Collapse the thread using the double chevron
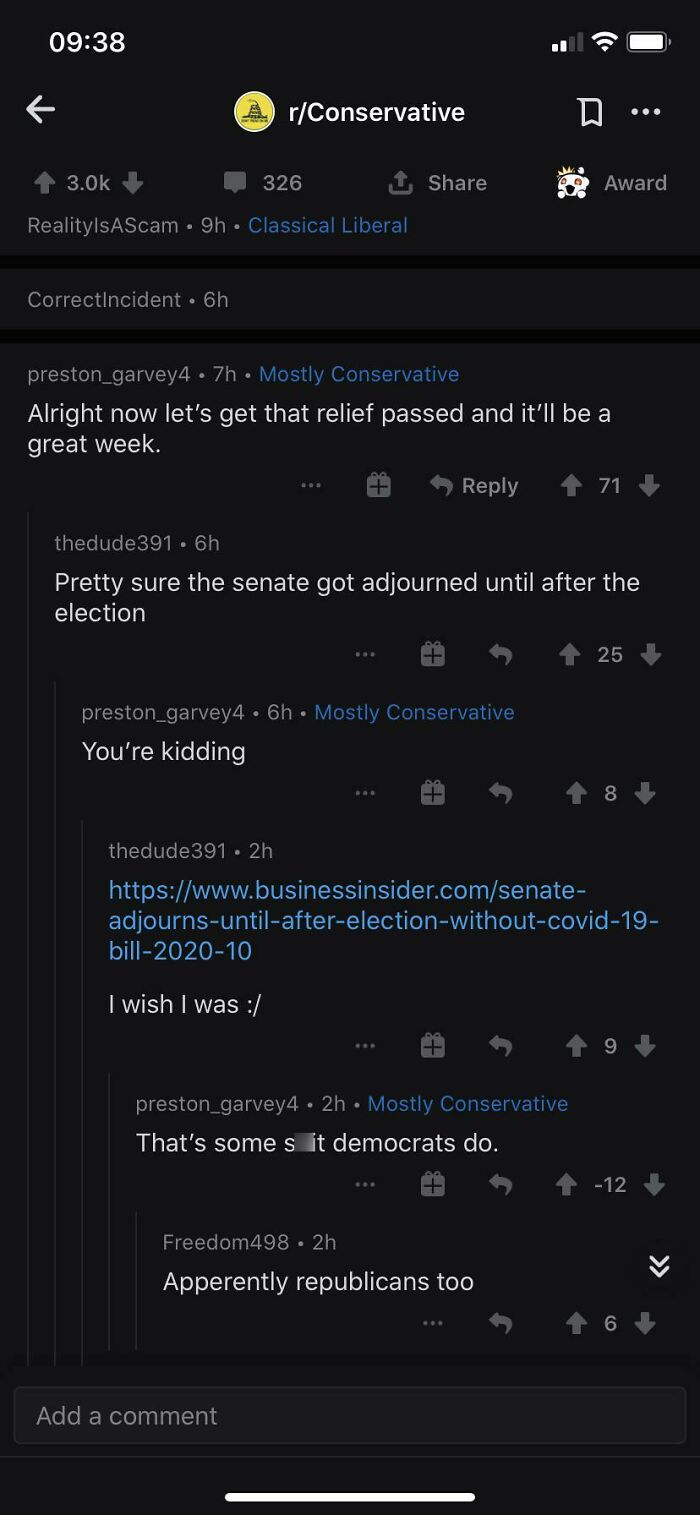Screen dimensions: 700x1515 [659, 1266]
